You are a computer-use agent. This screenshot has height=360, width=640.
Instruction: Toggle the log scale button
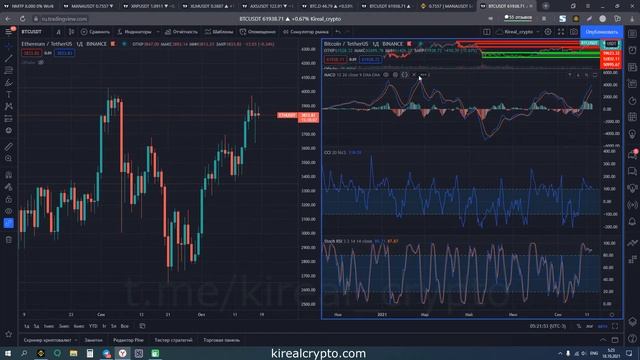tap(589, 326)
